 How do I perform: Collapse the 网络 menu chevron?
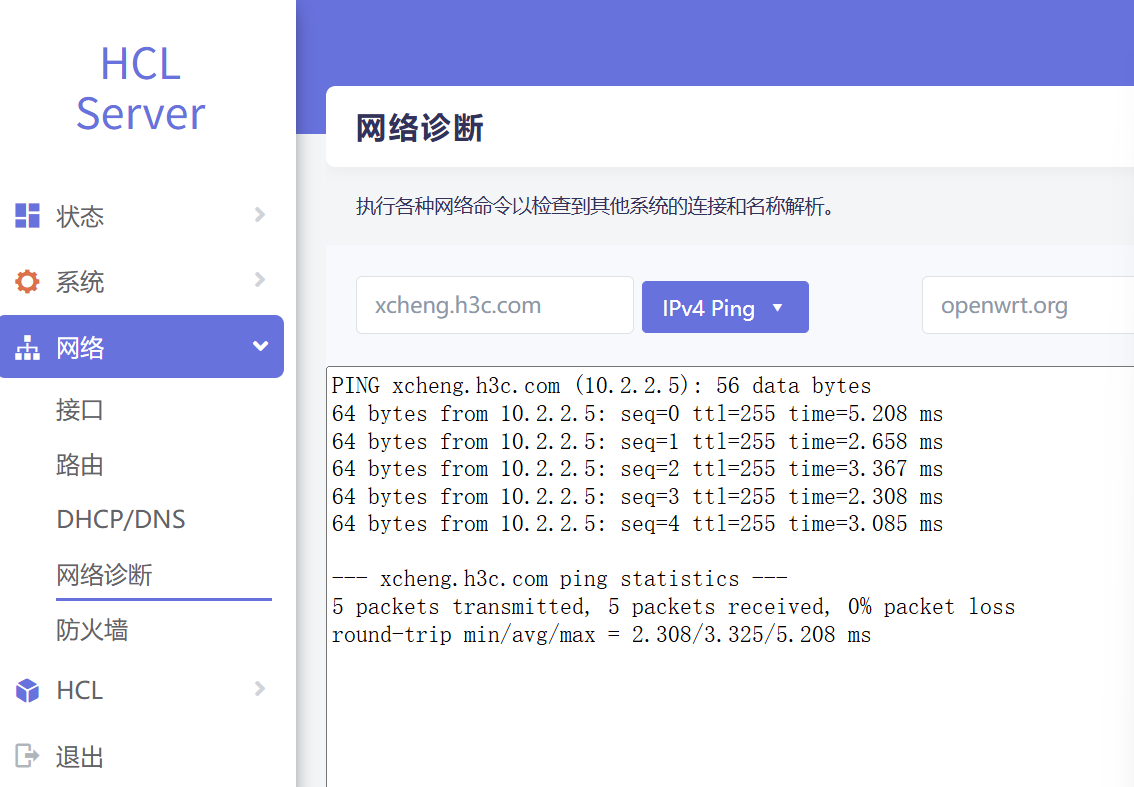tap(260, 347)
